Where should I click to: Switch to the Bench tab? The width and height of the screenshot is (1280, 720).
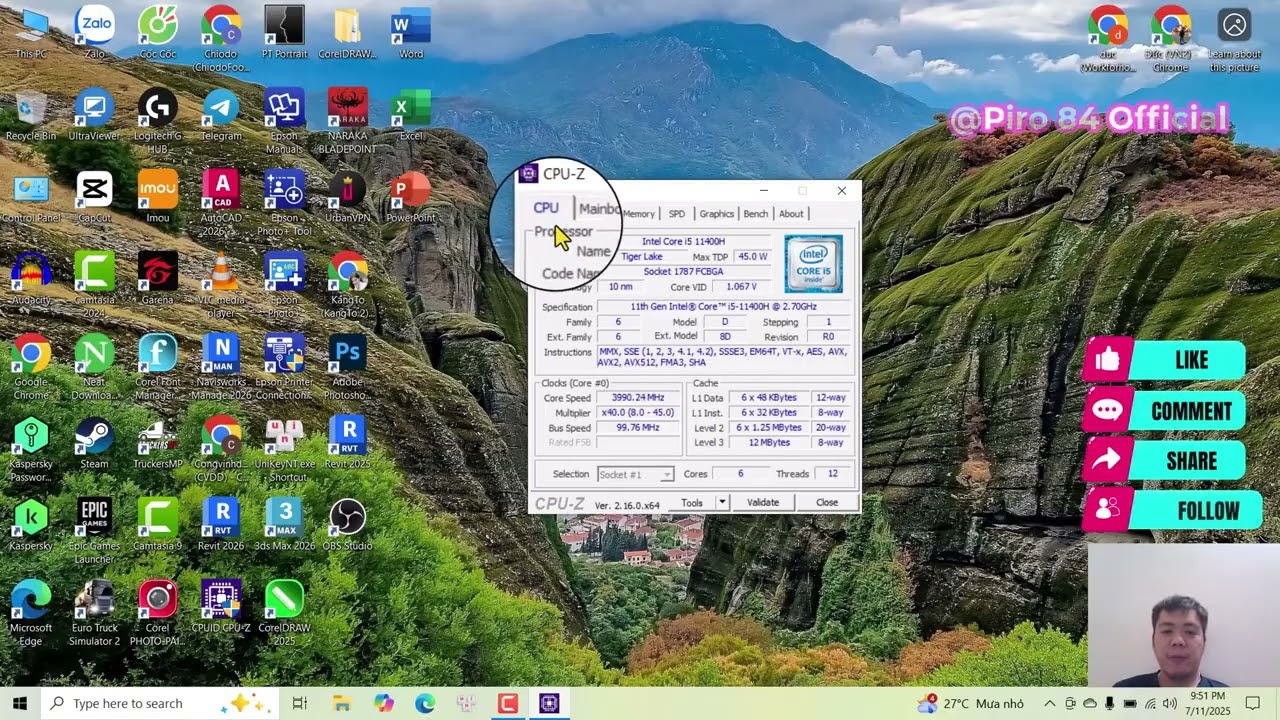click(x=756, y=214)
